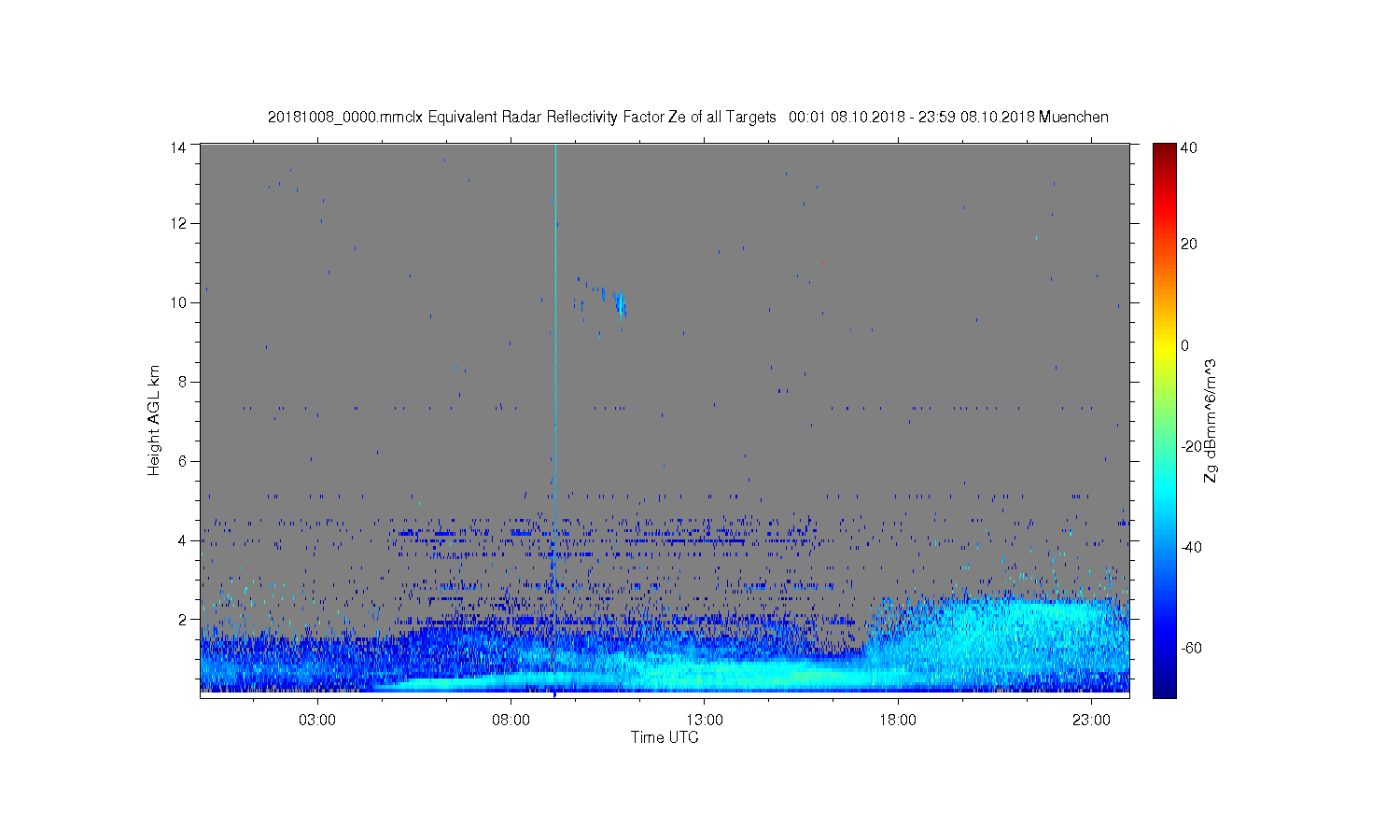Click the 'Time UTC' x-axis label
This screenshot has height=840, width=1400.
pyautogui.click(x=665, y=737)
